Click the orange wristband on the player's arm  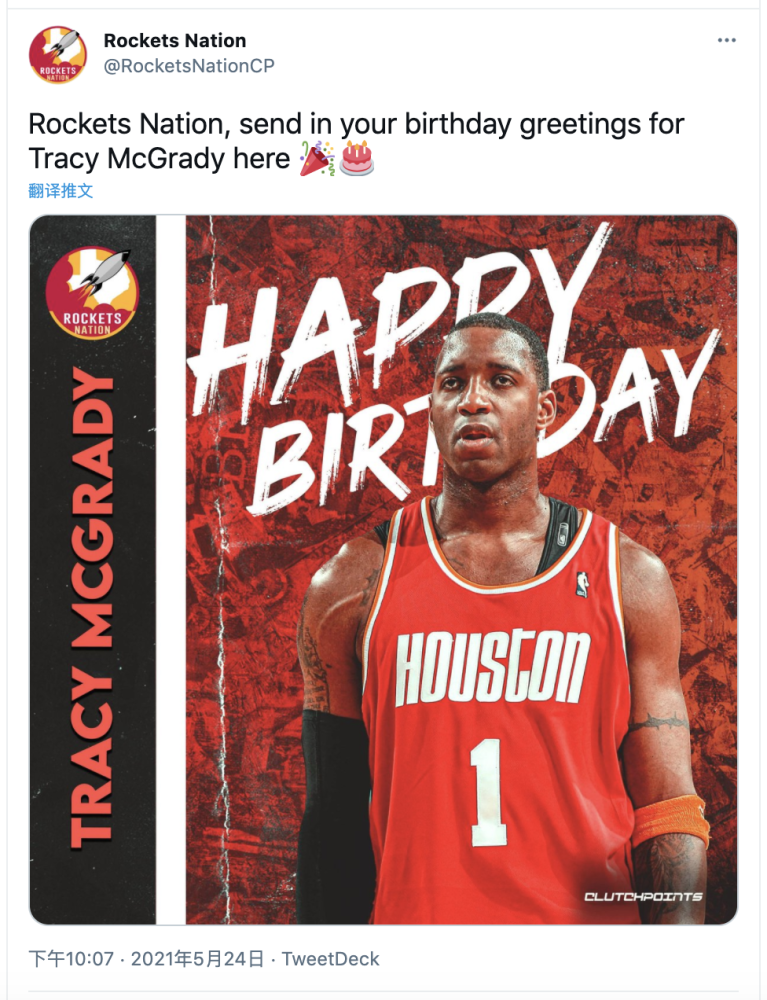[670, 821]
